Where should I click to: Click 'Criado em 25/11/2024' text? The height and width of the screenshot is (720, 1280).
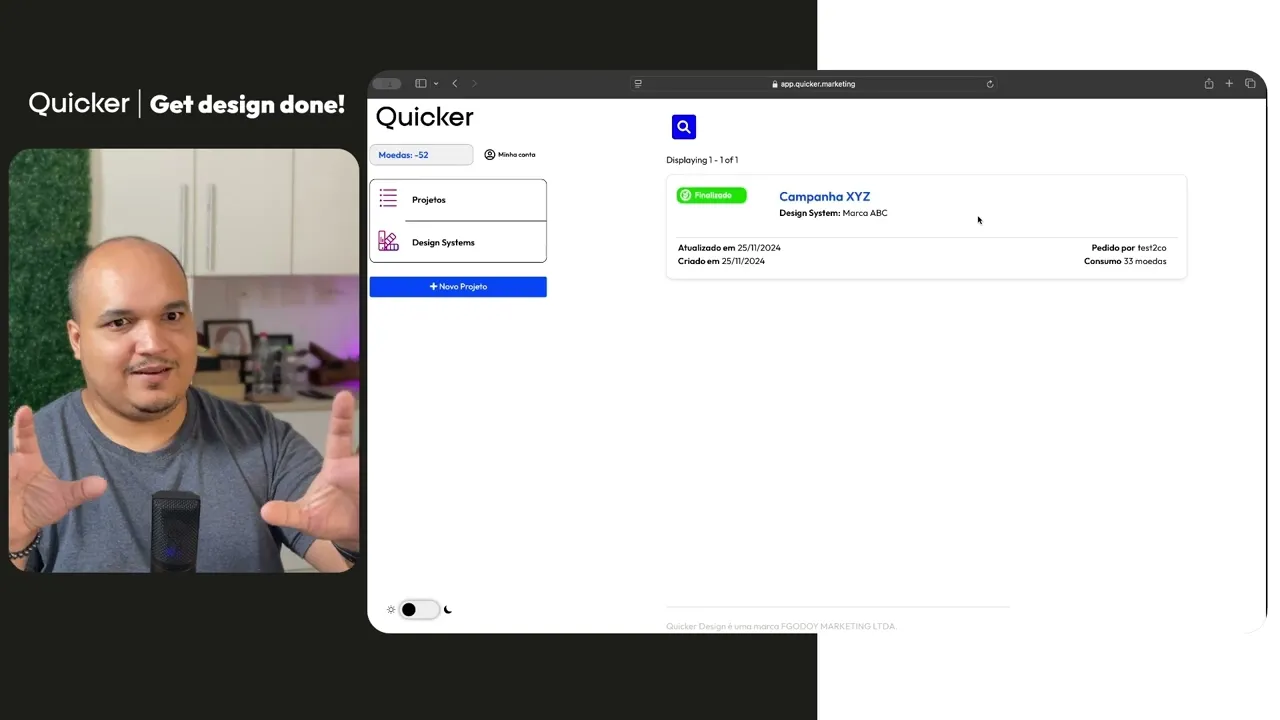721,261
